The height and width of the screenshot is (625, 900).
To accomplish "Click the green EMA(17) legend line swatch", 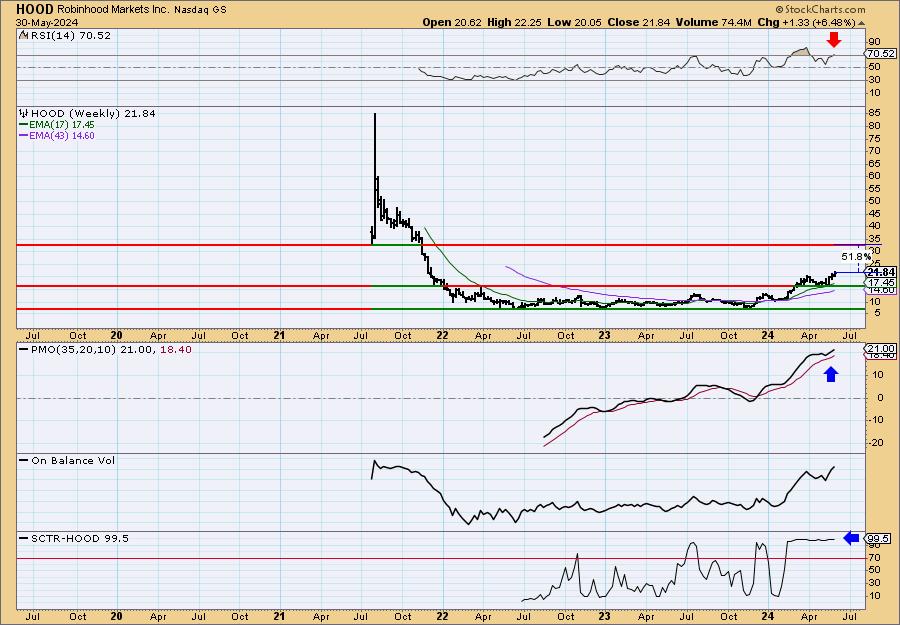I will [24, 125].
